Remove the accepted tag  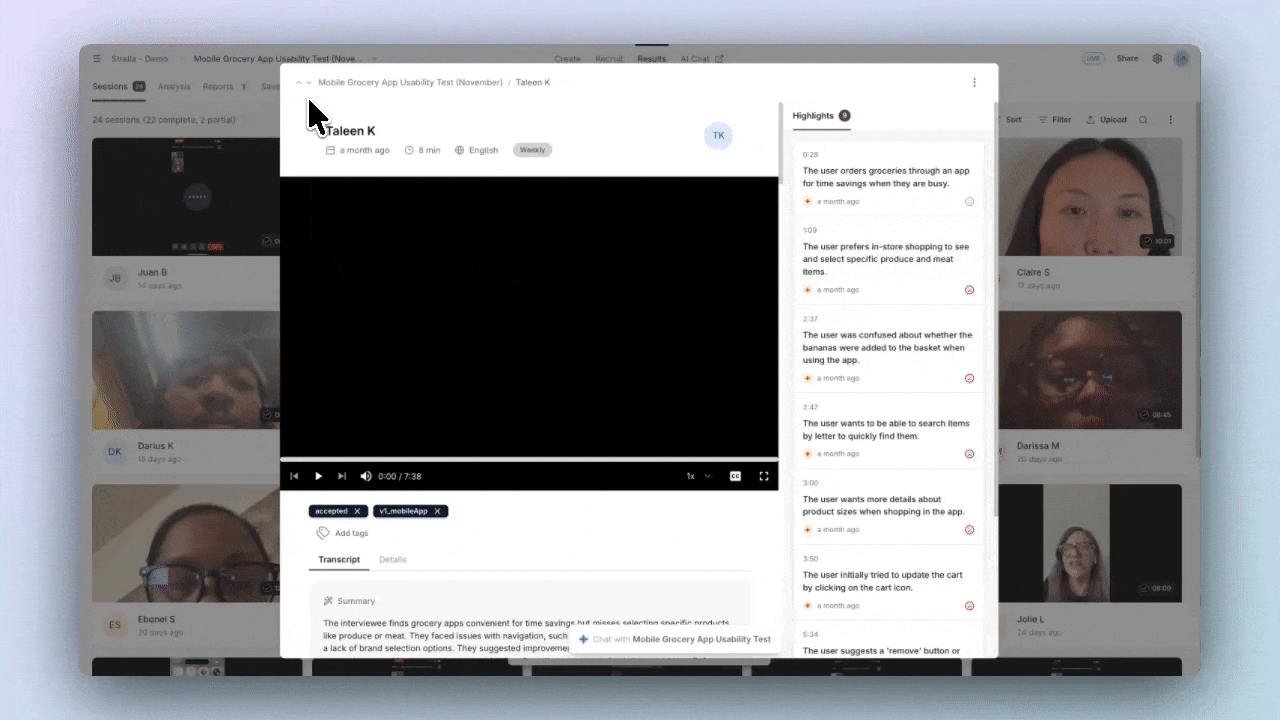(357, 511)
